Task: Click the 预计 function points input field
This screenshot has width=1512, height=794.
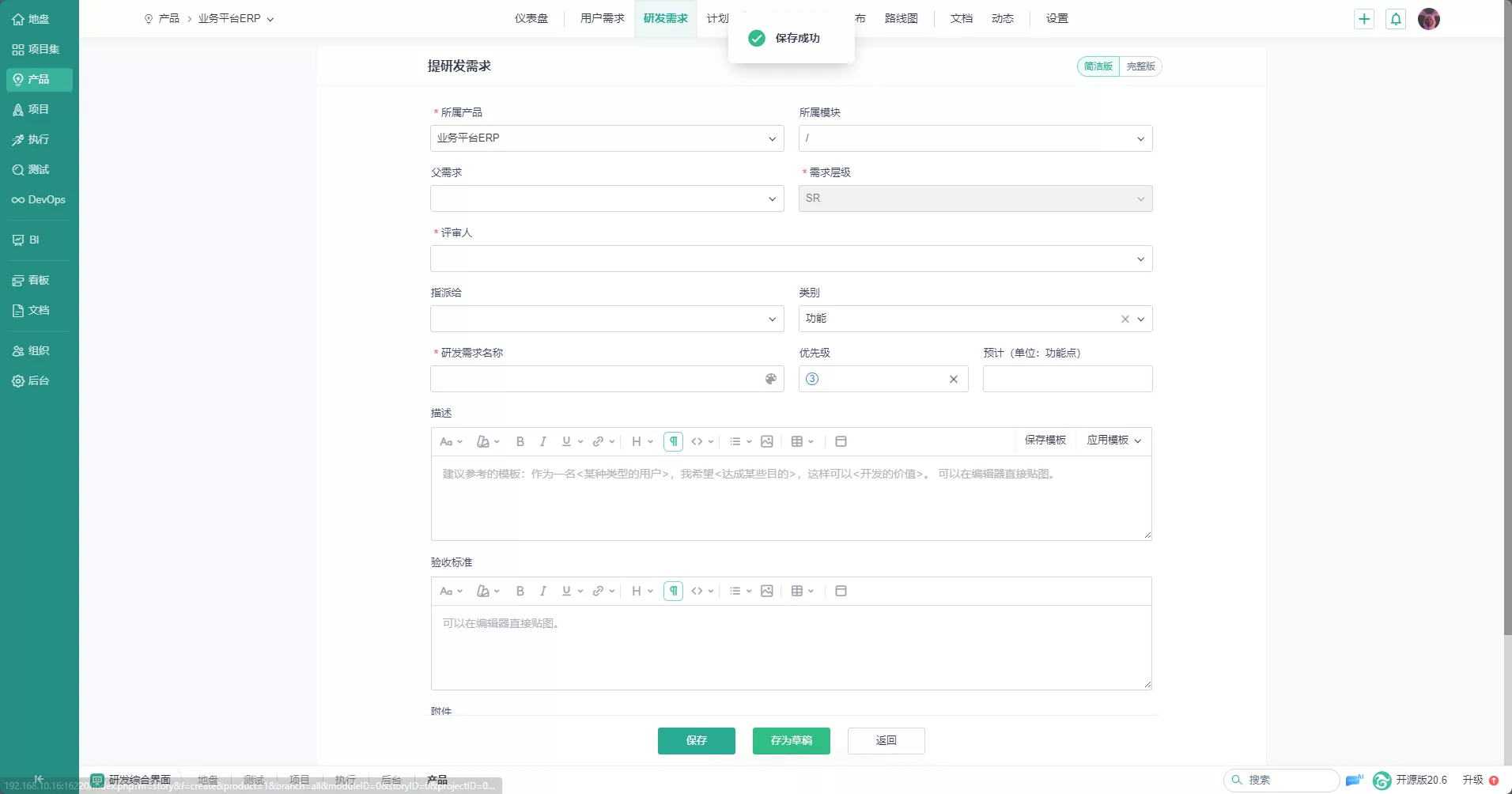Action: pos(1068,379)
